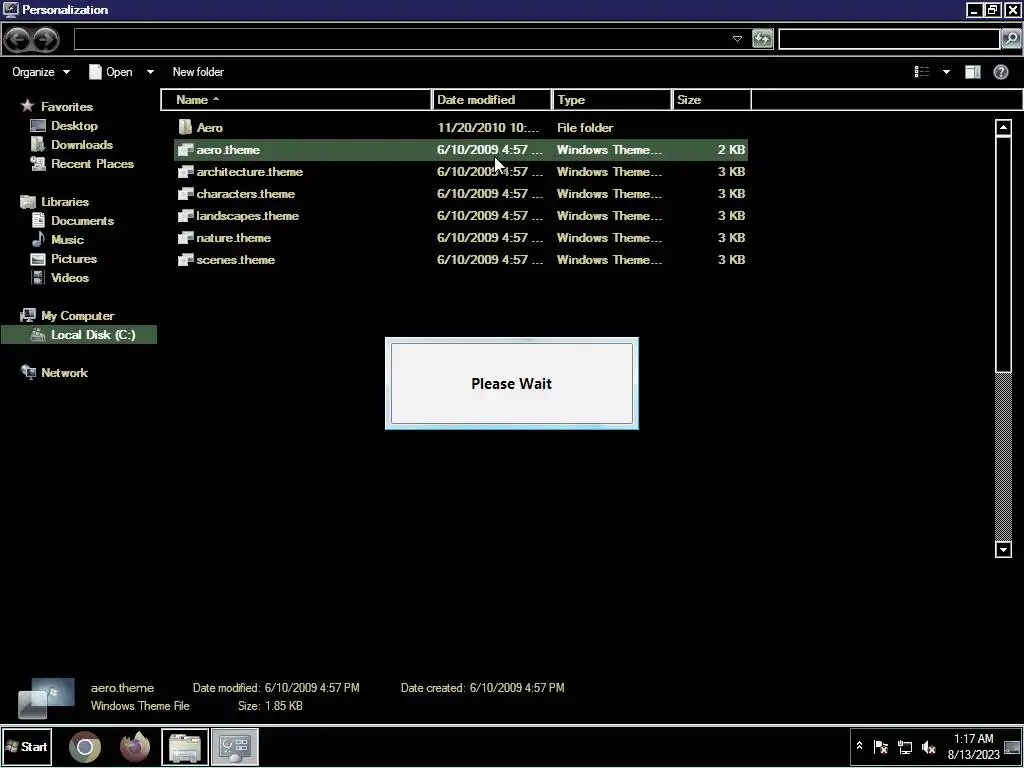Select the Favorites star heading
The height and width of the screenshot is (768, 1024).
[x=57, y=106]
